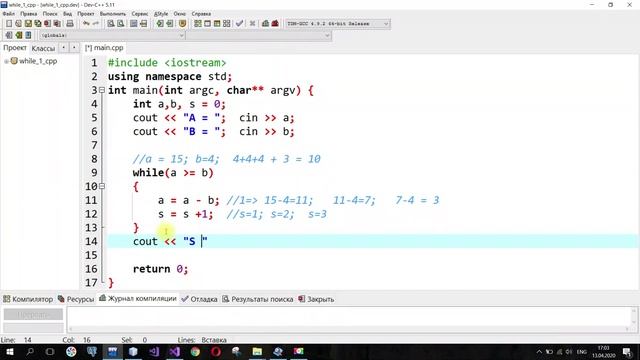Click 'return 0;' on line 16
This screenshot has width=640, height=360.
click(160, 269)
